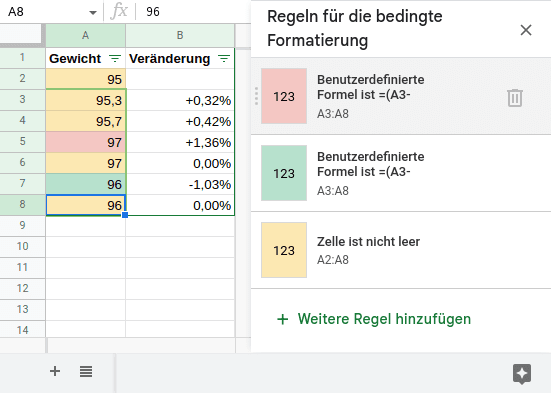Grab the drag handle of the red rule
Image resolution: width=551 pixels, height=393 pixels.
tap(256, 96)
